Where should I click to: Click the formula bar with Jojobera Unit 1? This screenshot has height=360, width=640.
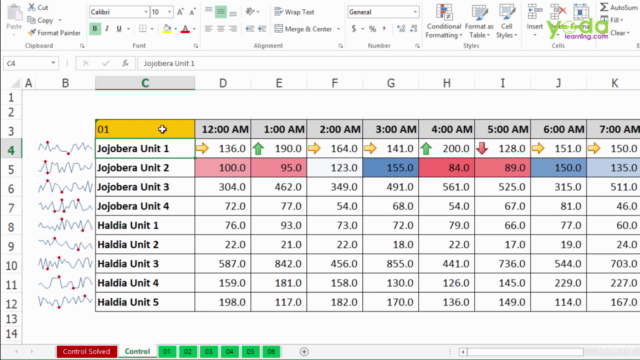(388, 63)
